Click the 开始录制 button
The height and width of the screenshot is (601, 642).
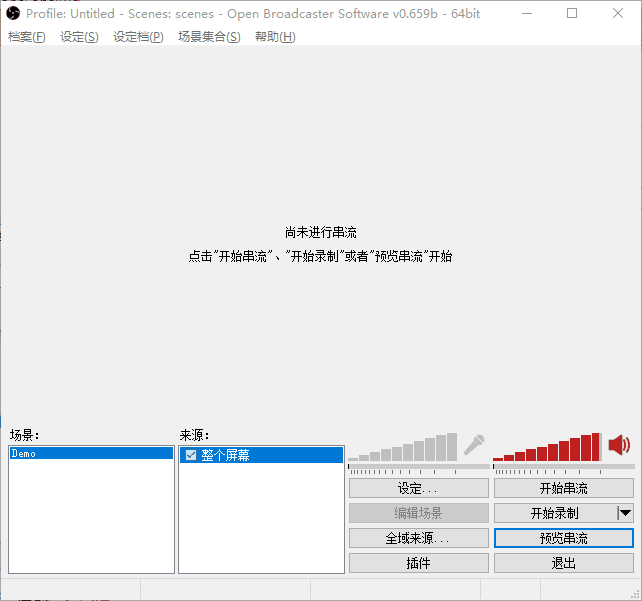[555, 513]
